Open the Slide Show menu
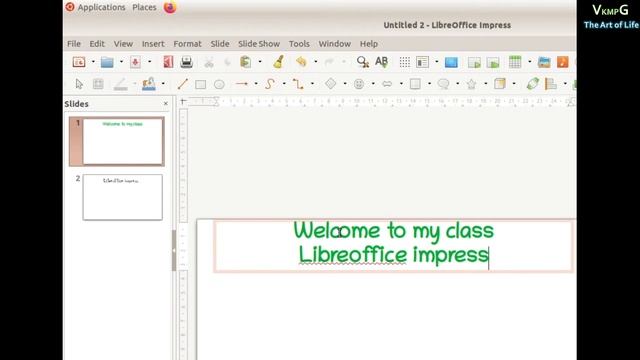Screen dimensions: 640x360 pyautogui.click(x=259, y=44)
